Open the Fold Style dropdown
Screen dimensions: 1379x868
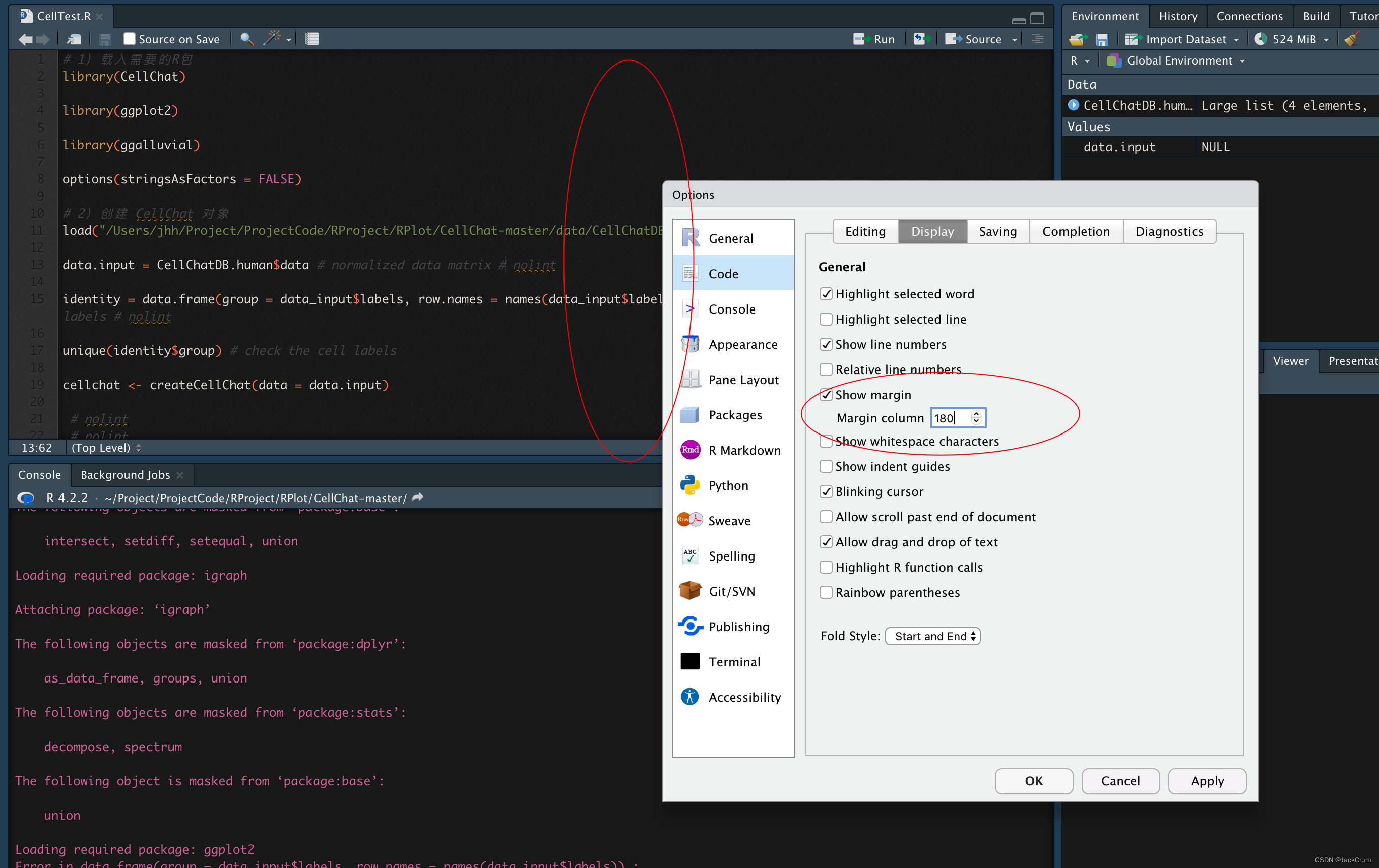(x=932, y=636)
